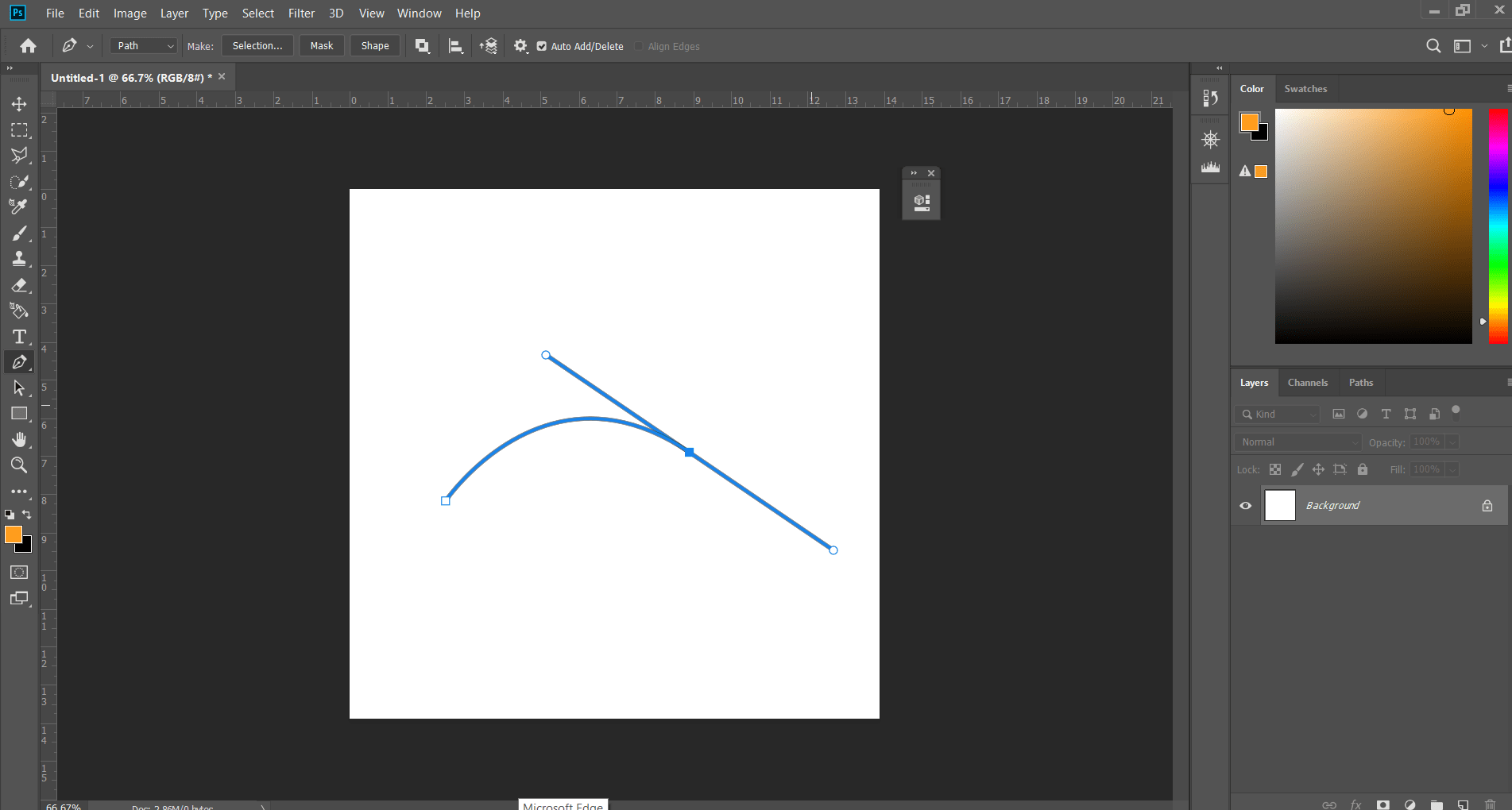Click the Mask button
The height and width of the screenshot is (810, 1512).
click(322, 46)
